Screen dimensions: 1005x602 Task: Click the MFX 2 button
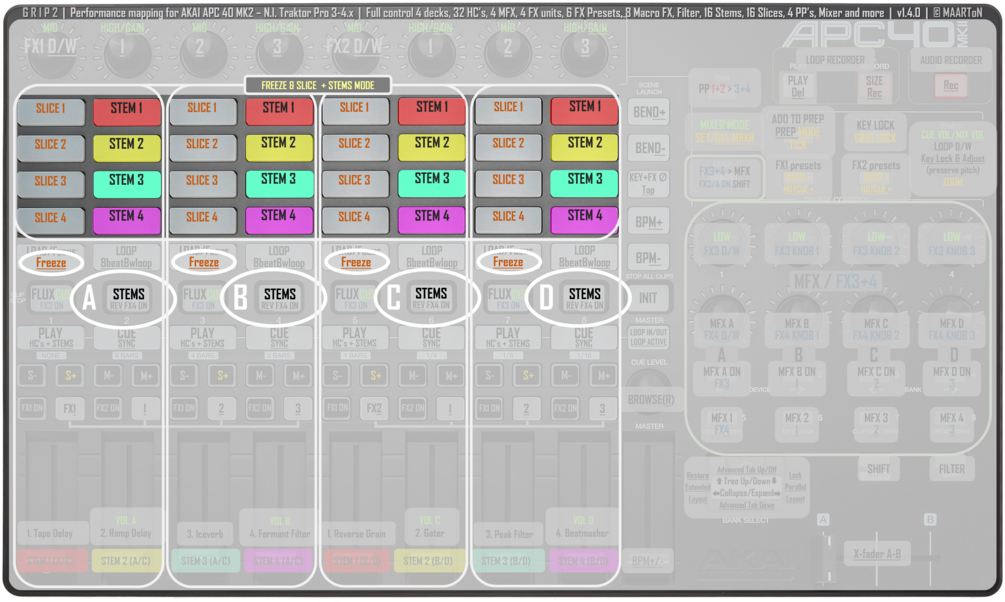coord(797,424)
